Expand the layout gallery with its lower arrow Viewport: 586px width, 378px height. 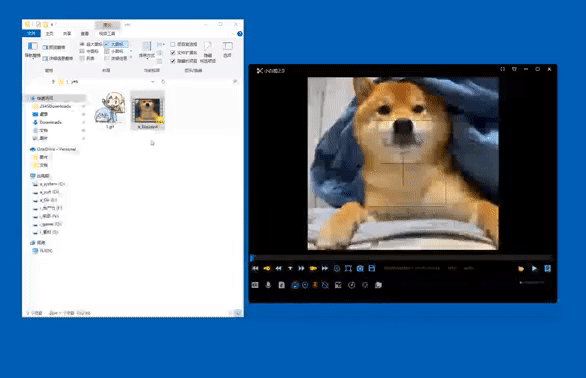(131, 58)
